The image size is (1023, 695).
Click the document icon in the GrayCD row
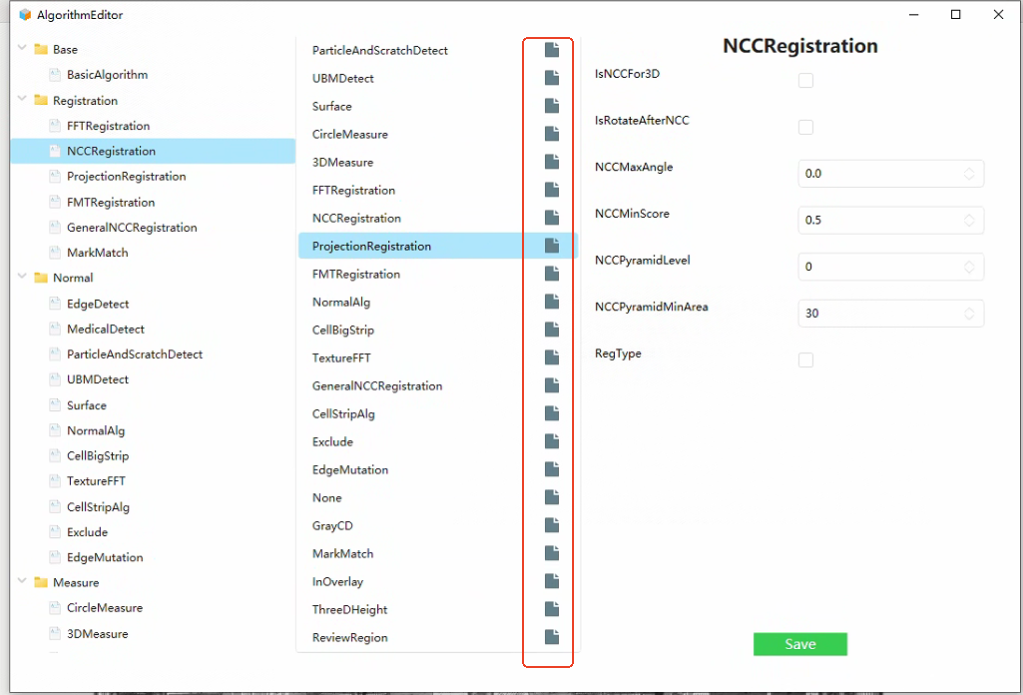click(552, 525)
